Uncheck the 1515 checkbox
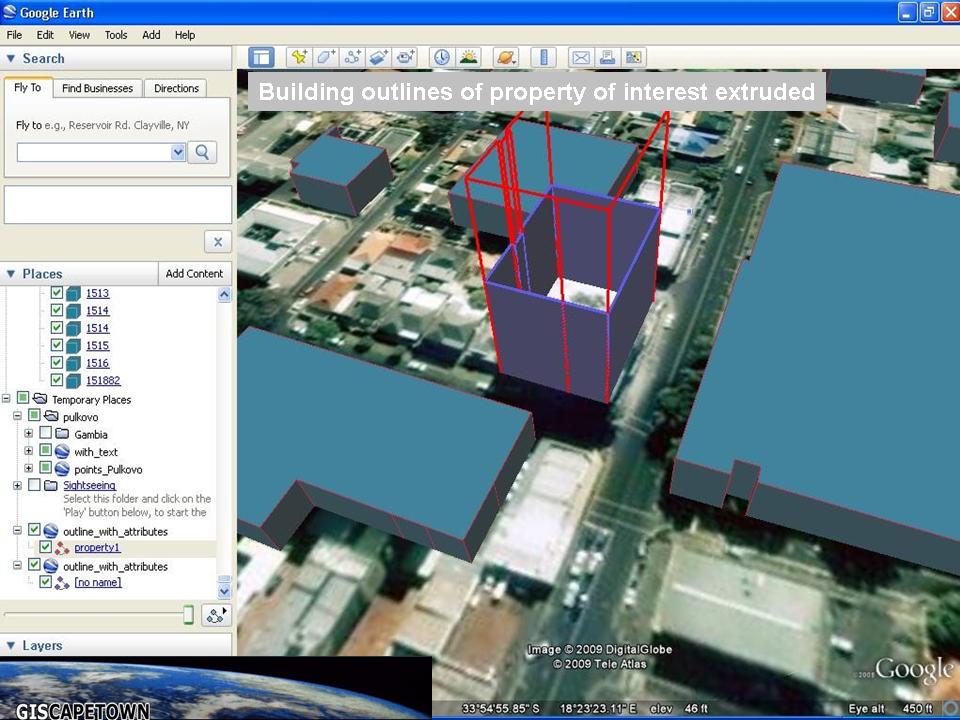The width and height of the screenshot is (960, 720). 57,345
